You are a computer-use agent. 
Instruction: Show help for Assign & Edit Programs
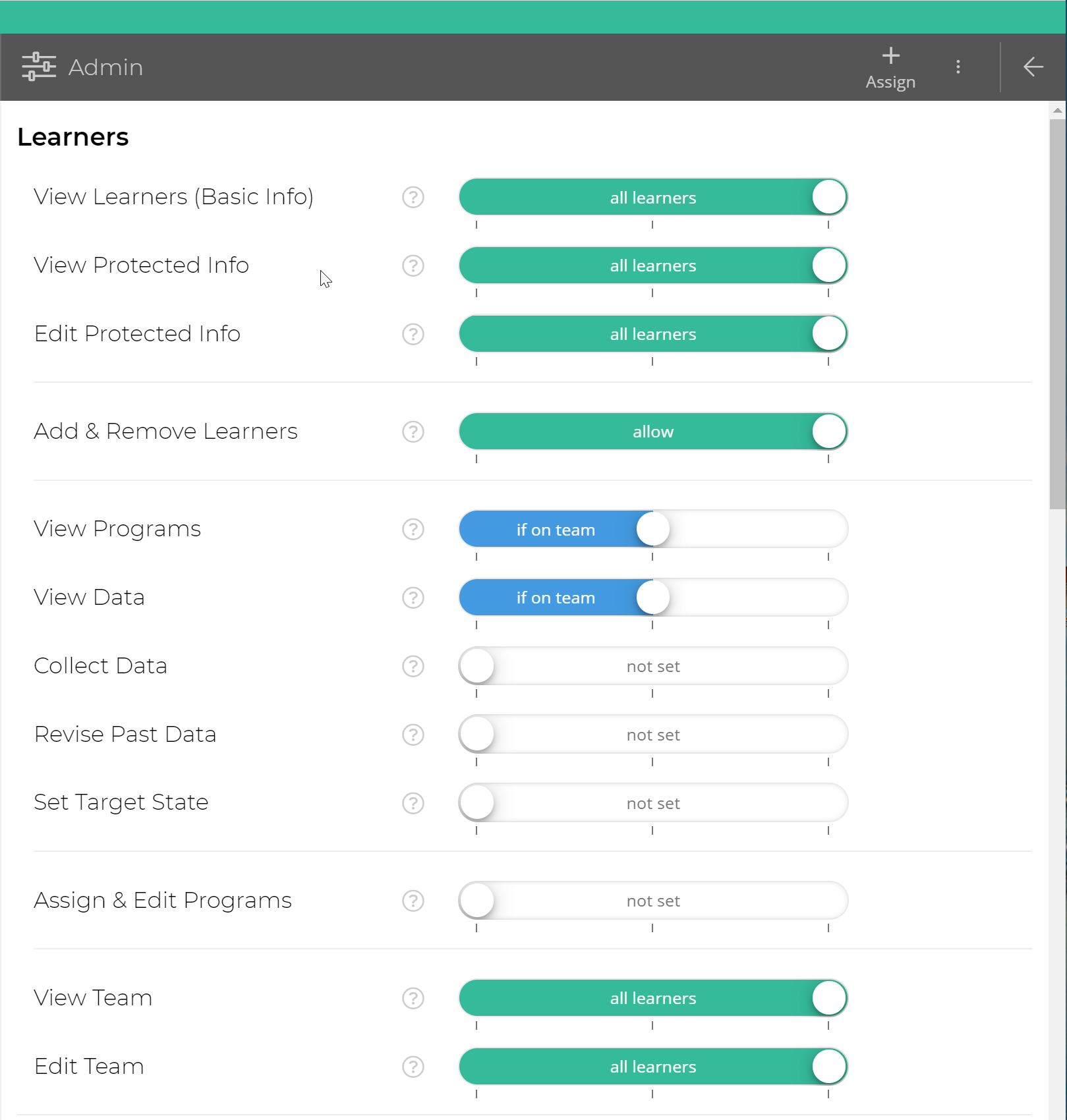(413, 901)
